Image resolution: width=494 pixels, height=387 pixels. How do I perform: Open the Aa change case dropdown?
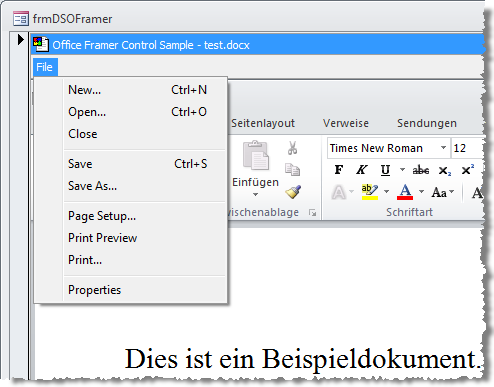click(x=443, y=192)
